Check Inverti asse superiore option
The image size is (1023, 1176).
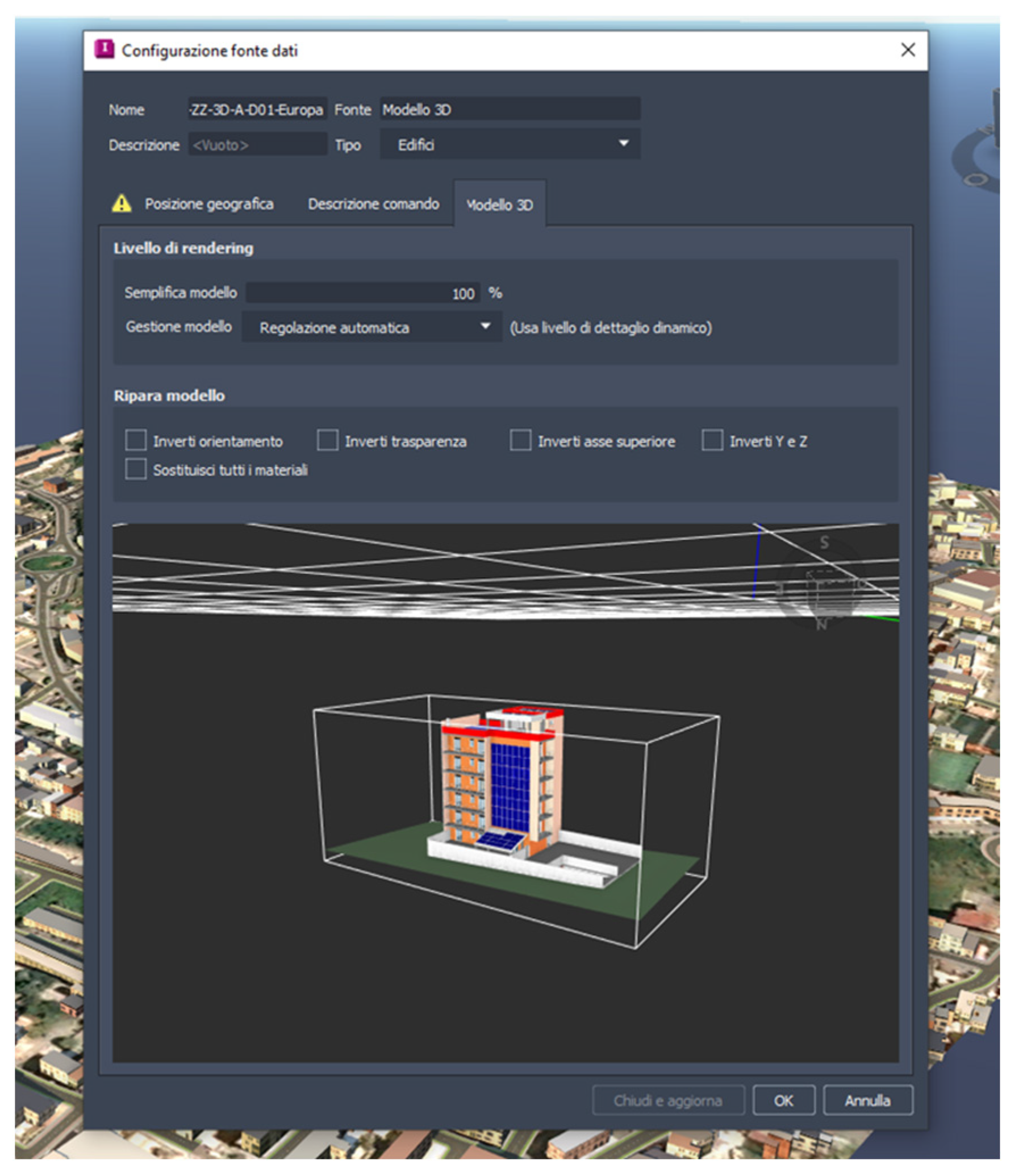521,441
